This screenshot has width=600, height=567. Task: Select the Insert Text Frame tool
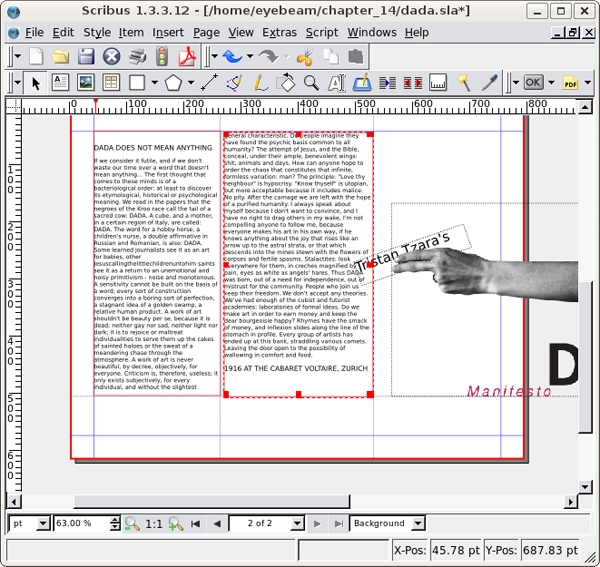coord(60,83)
